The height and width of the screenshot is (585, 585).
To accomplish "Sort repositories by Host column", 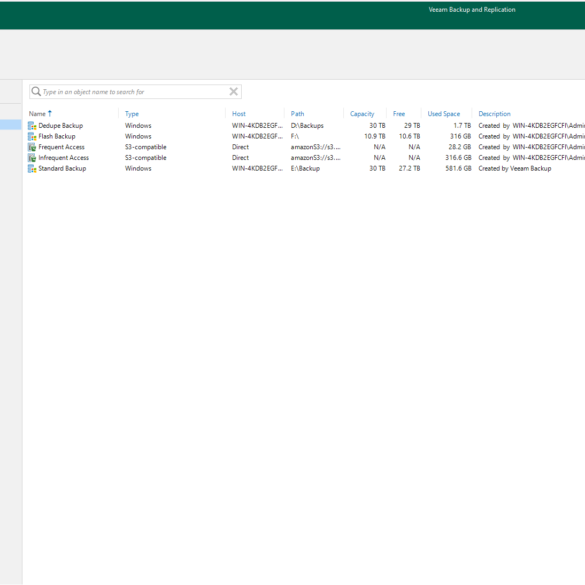I will (x=239, y=114).
